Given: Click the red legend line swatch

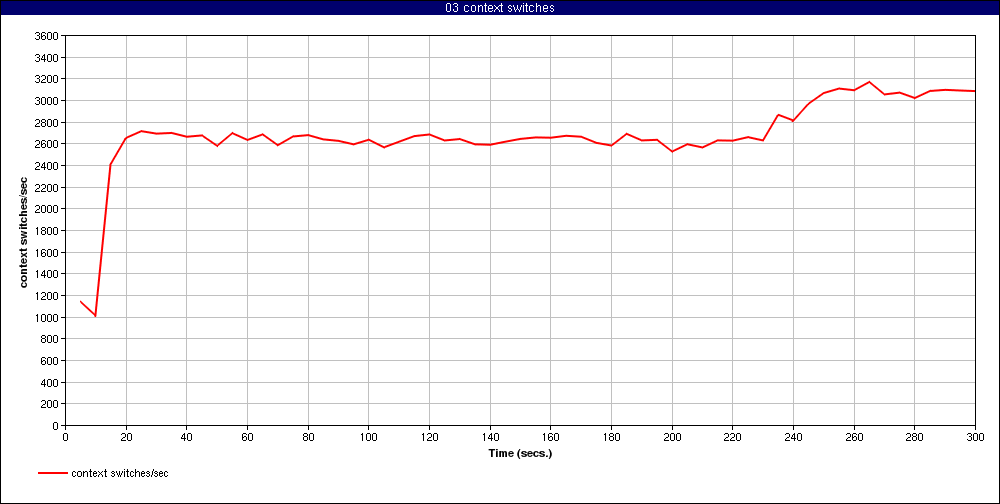Looking at the screenshot, I should [x=53, y=473].
